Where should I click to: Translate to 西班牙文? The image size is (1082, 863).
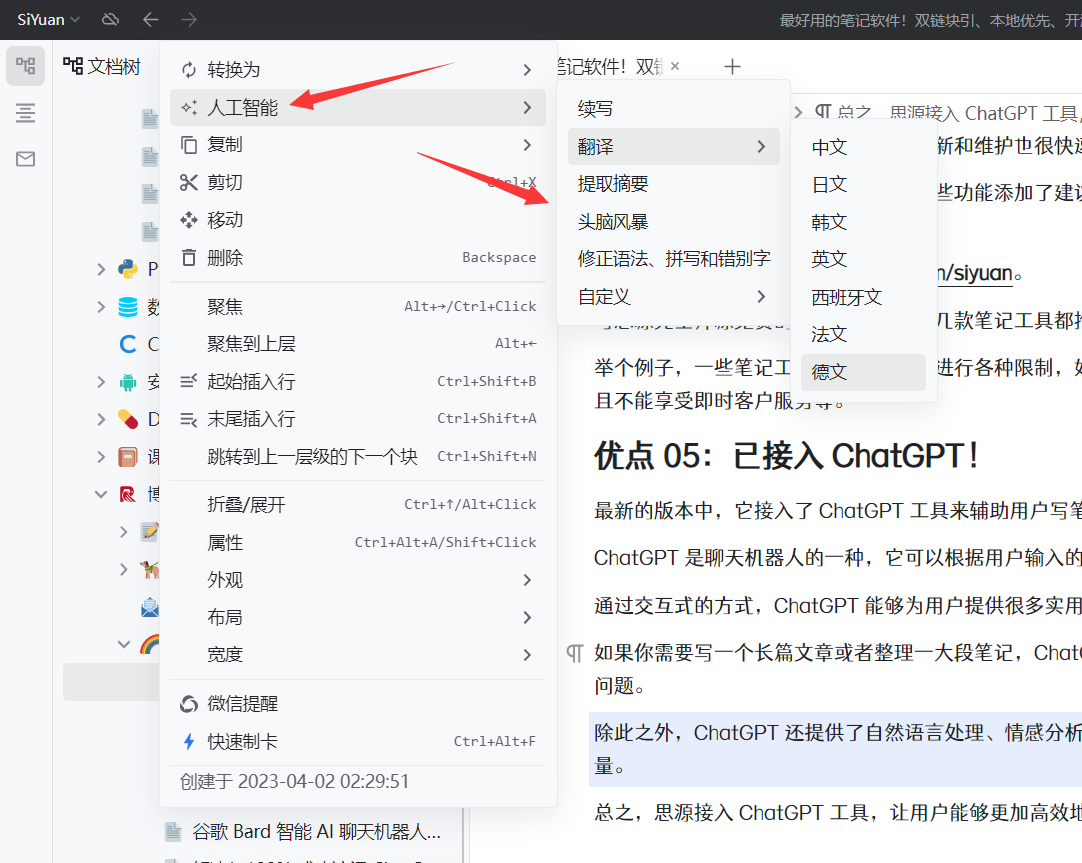[x=863, y=297]
